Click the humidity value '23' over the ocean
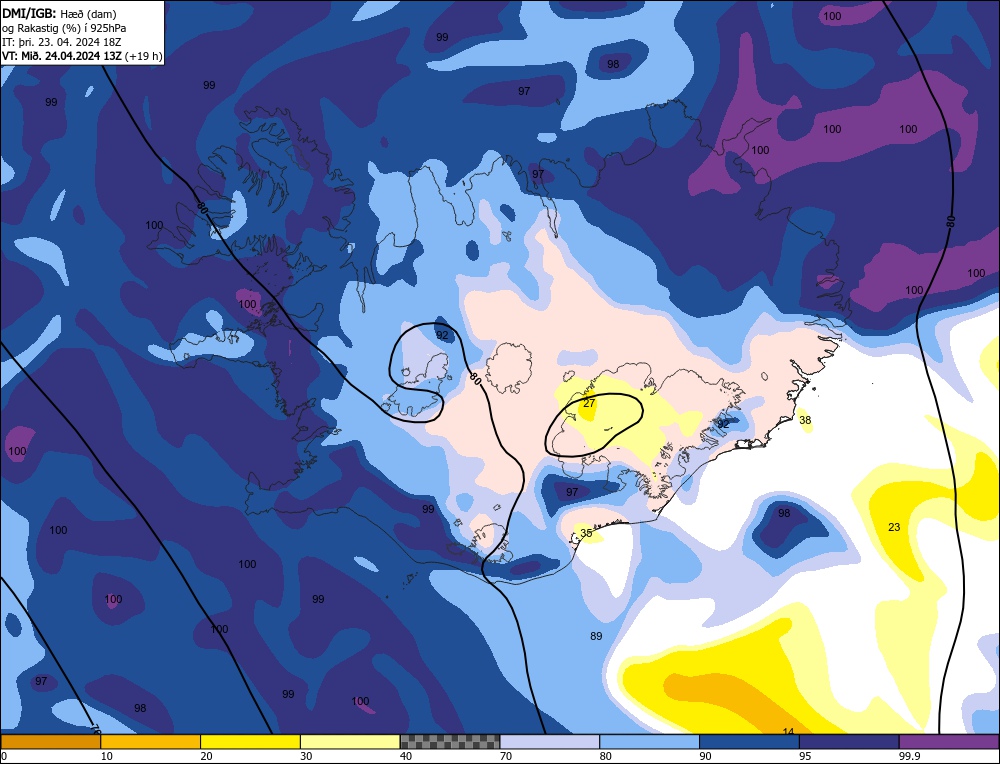The width and height of the screenshot is (1000, 764). [x=894, y=527]
